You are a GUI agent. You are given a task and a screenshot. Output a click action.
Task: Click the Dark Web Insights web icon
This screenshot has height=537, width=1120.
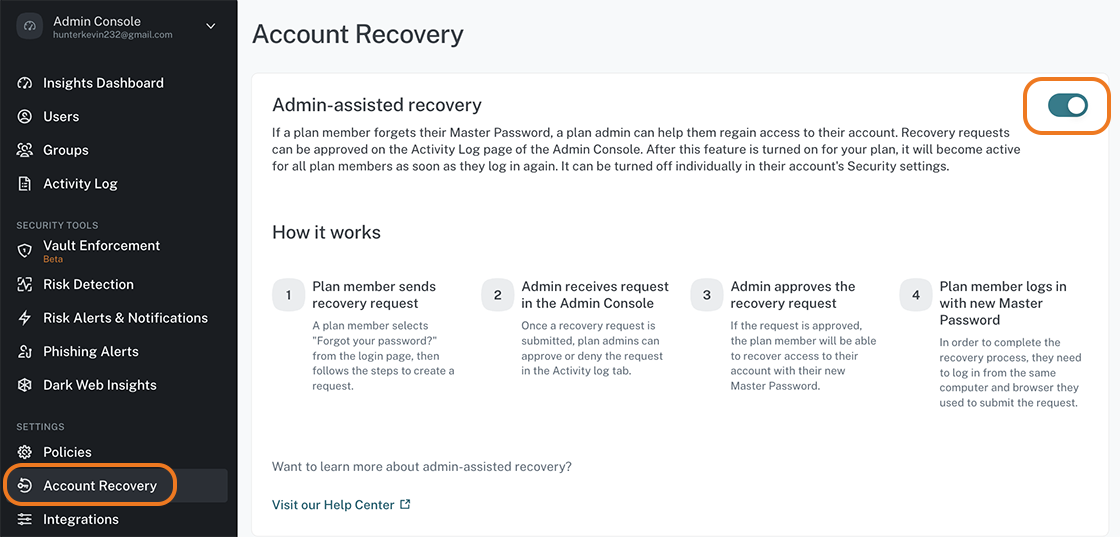click(x=25, y=385)
